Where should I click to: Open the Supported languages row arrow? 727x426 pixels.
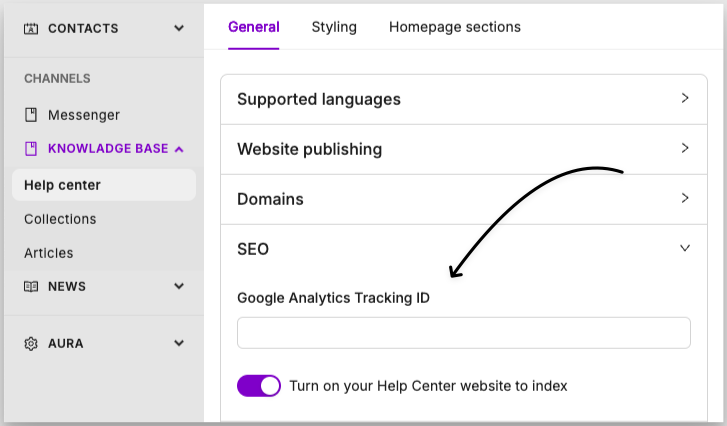click(685, 98)
